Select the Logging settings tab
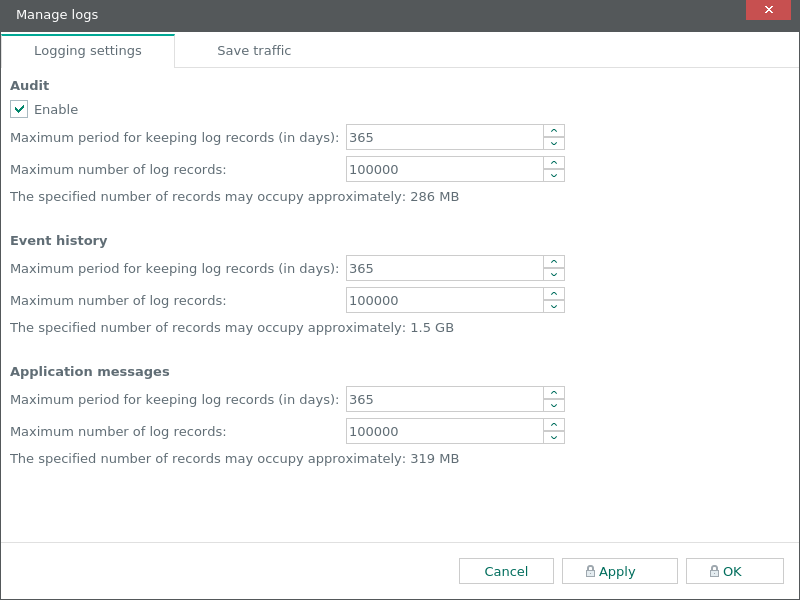The width and height of the screenshot is (800, 600). [88, 51]
